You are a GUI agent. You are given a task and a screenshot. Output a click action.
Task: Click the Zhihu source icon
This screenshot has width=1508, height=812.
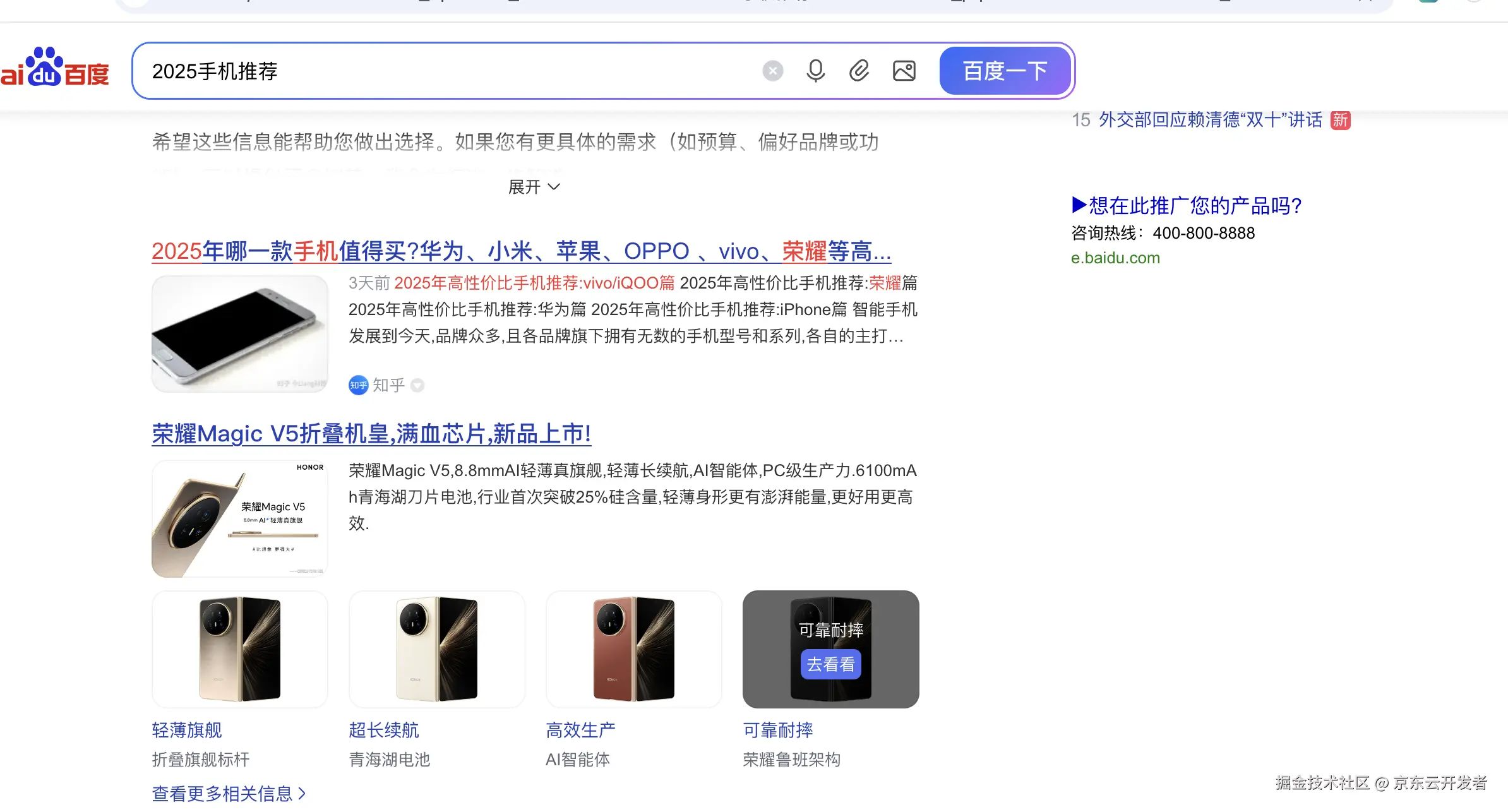click(358, 385)
